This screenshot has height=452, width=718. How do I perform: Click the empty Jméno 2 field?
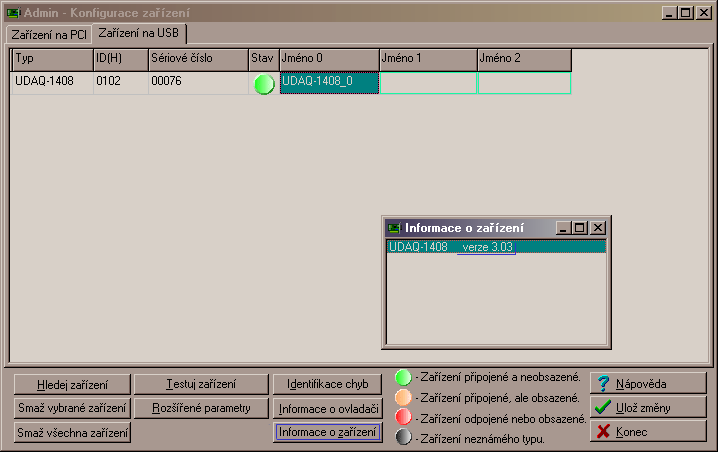[x=525, y=83]
